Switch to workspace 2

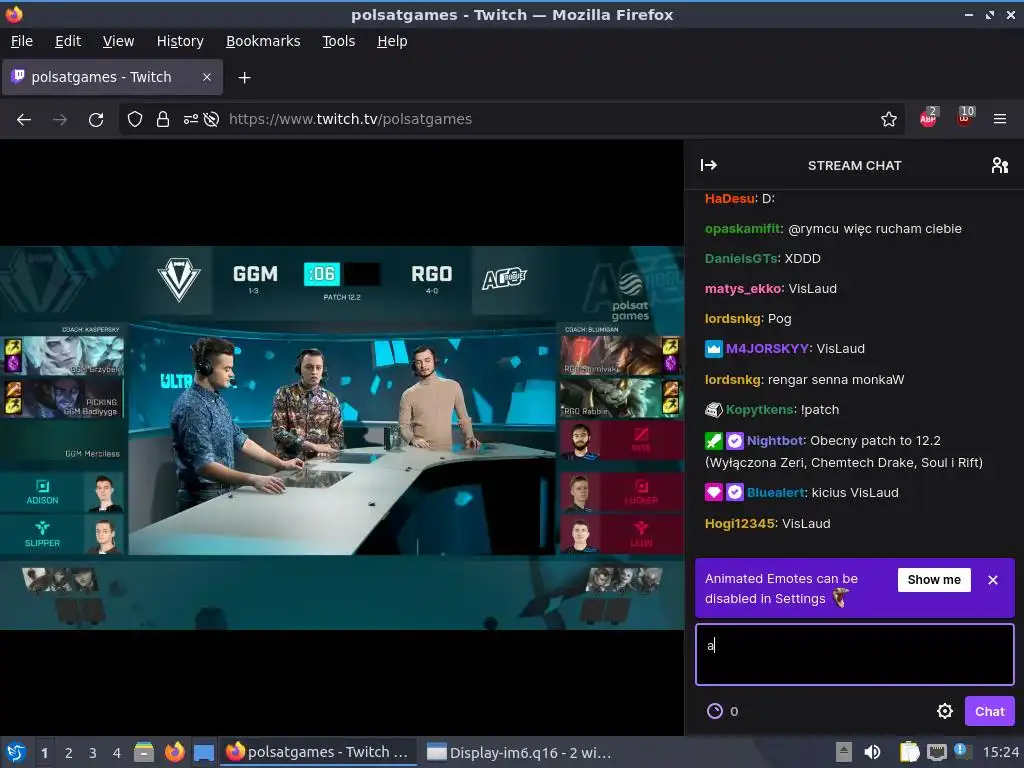pyautogui.click(x=69, y=753)
